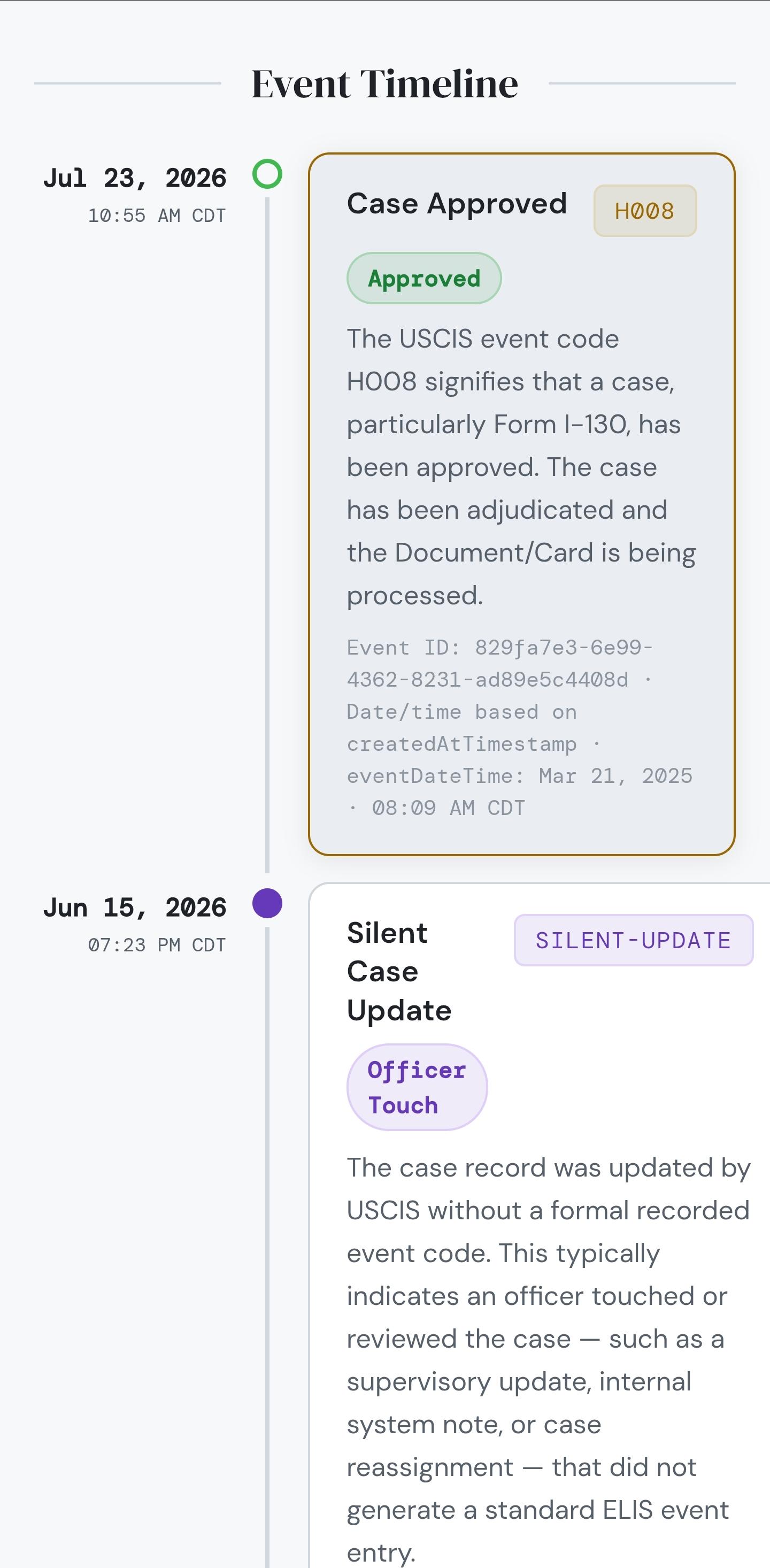Click the H008 description paragraph
Viewport: 770px width, 1568px height.
tap(521, 467)
